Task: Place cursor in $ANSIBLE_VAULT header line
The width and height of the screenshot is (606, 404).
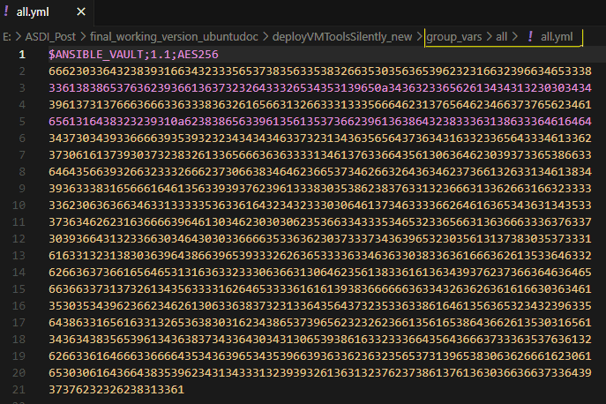Action: (x=133, y=55)
